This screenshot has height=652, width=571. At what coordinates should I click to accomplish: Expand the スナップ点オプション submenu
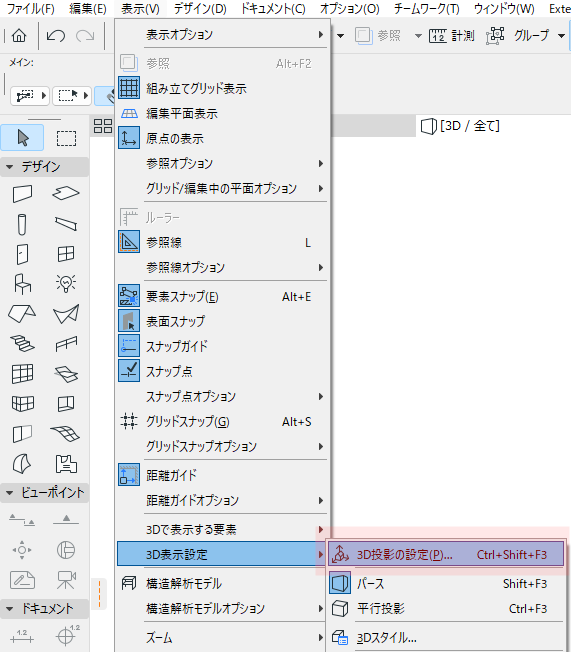click(223, 396)
